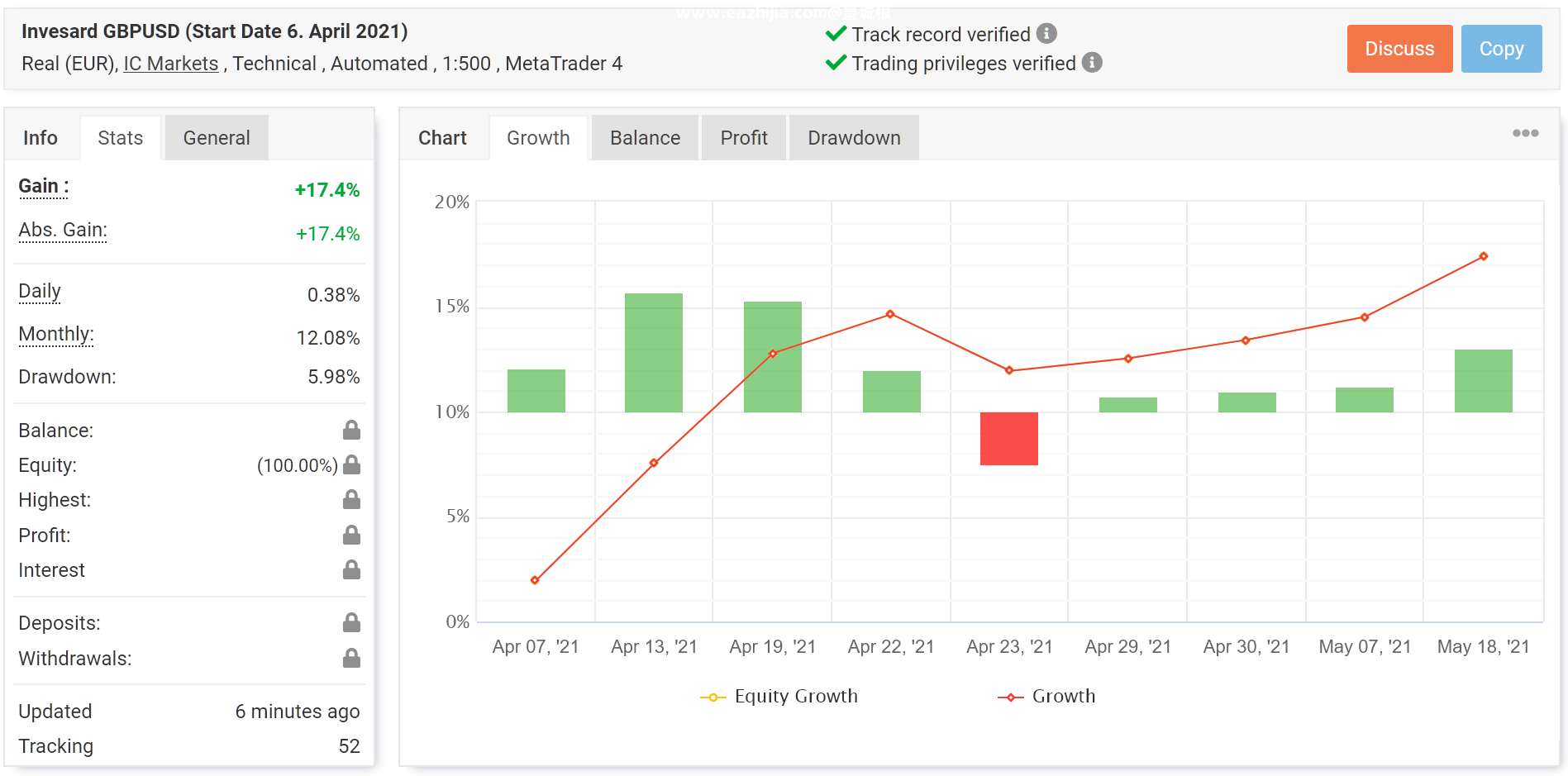Click the lock icon in the Interest row
This screenshot has width=1568, height=776.
351,569
